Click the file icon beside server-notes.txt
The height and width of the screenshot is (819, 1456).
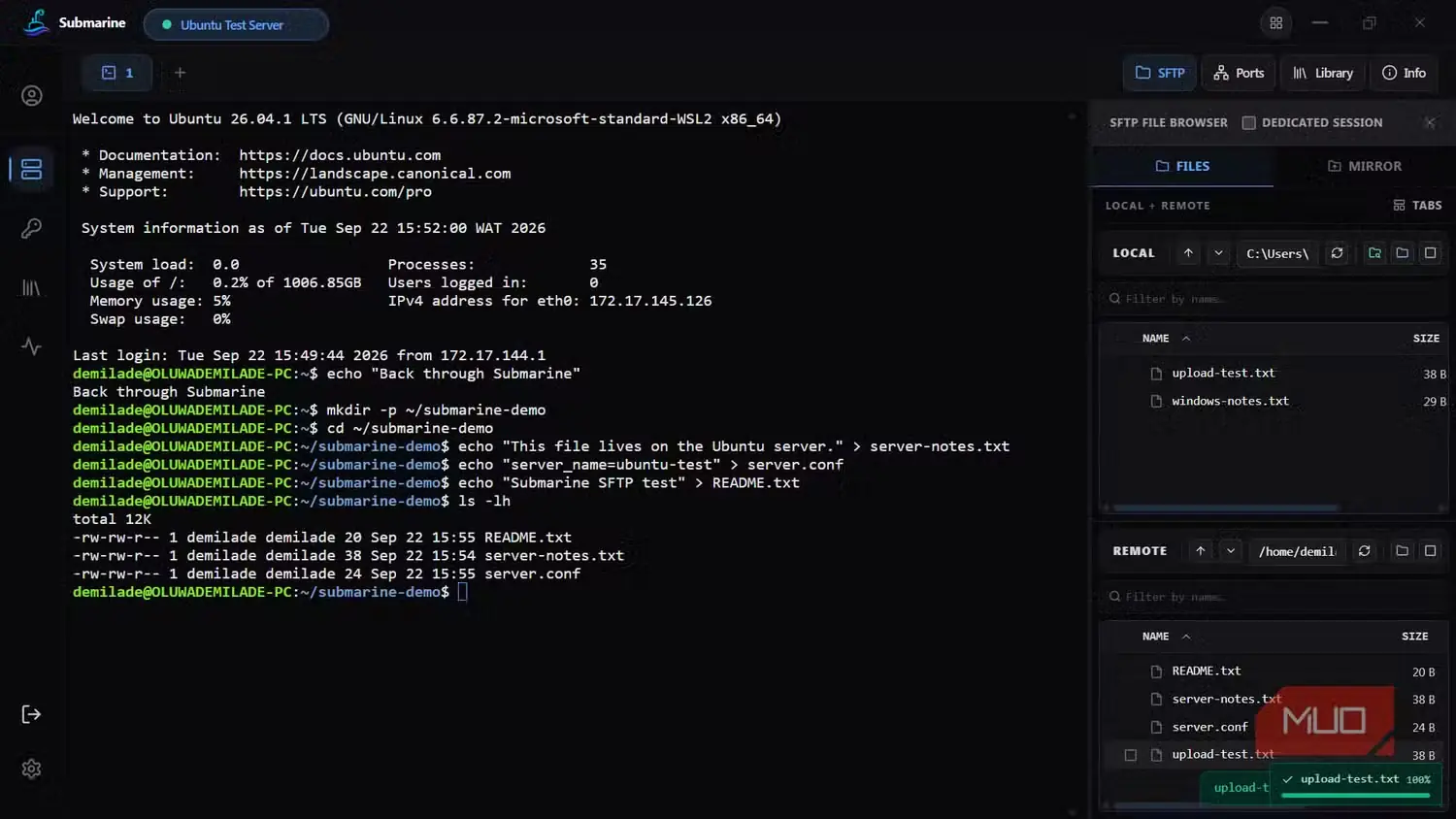point(1156,699)
